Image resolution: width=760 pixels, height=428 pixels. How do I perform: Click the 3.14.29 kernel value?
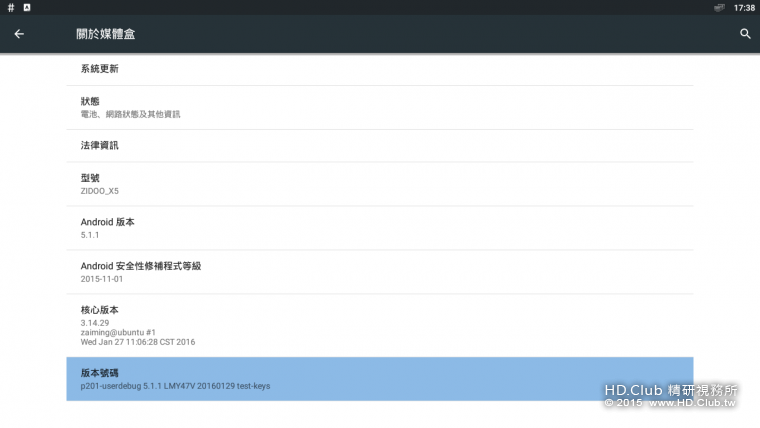click(x=95, y=323)
